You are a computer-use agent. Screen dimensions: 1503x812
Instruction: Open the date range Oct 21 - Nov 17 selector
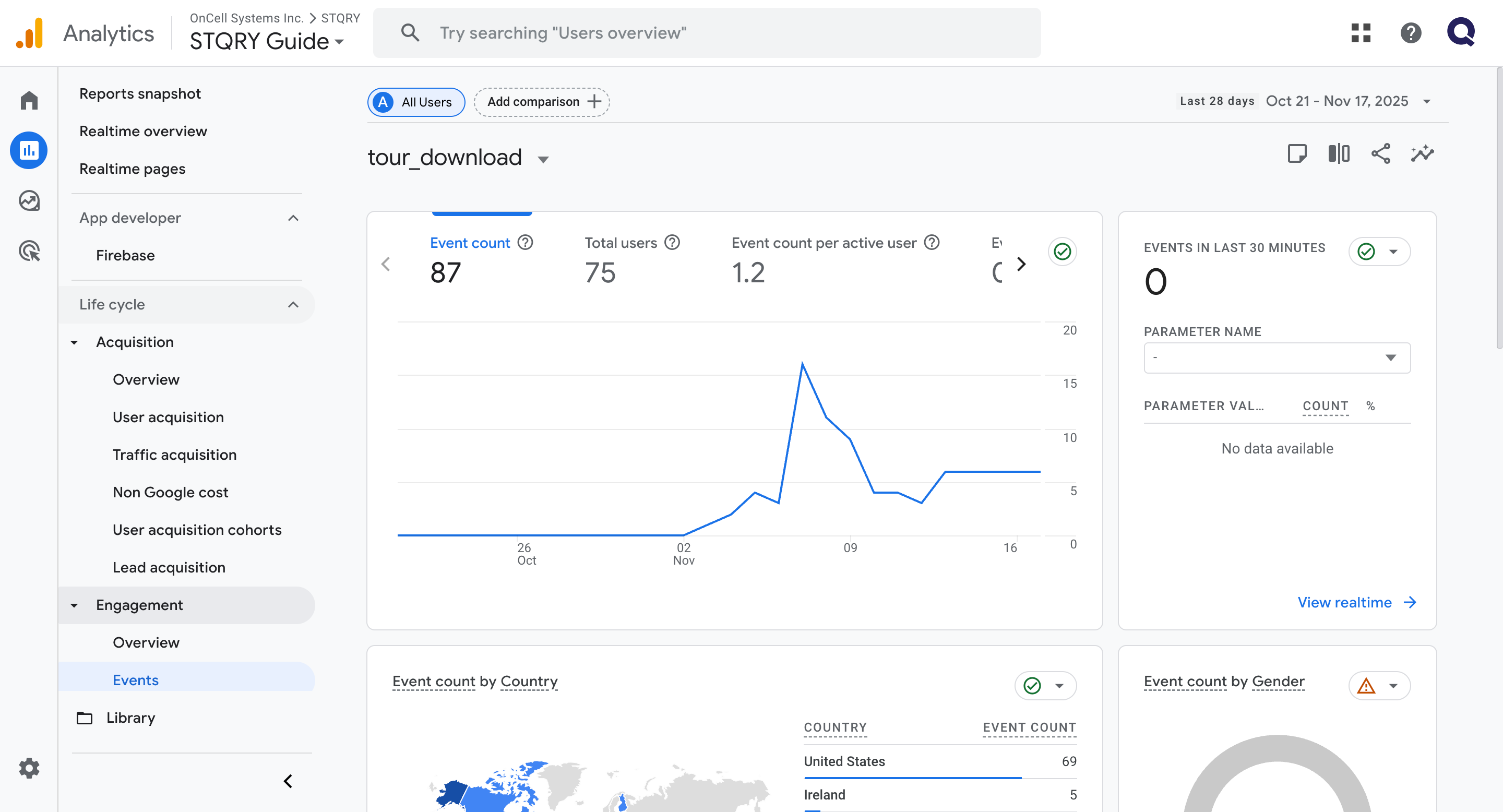click(1337, 101)
